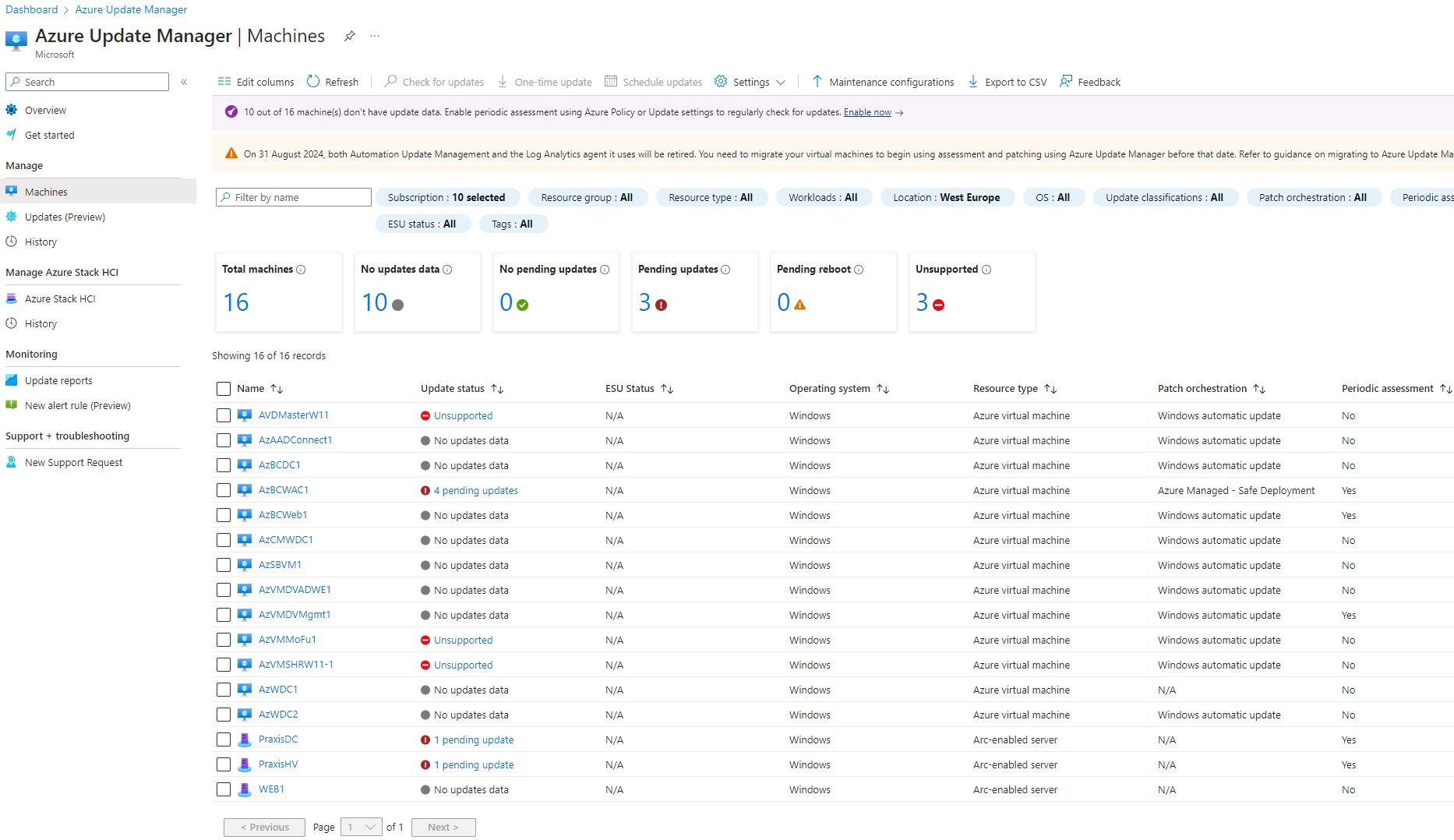Click the Schedule updates calendar icon
The image size is (1454, 840).
tap(611, 81)
